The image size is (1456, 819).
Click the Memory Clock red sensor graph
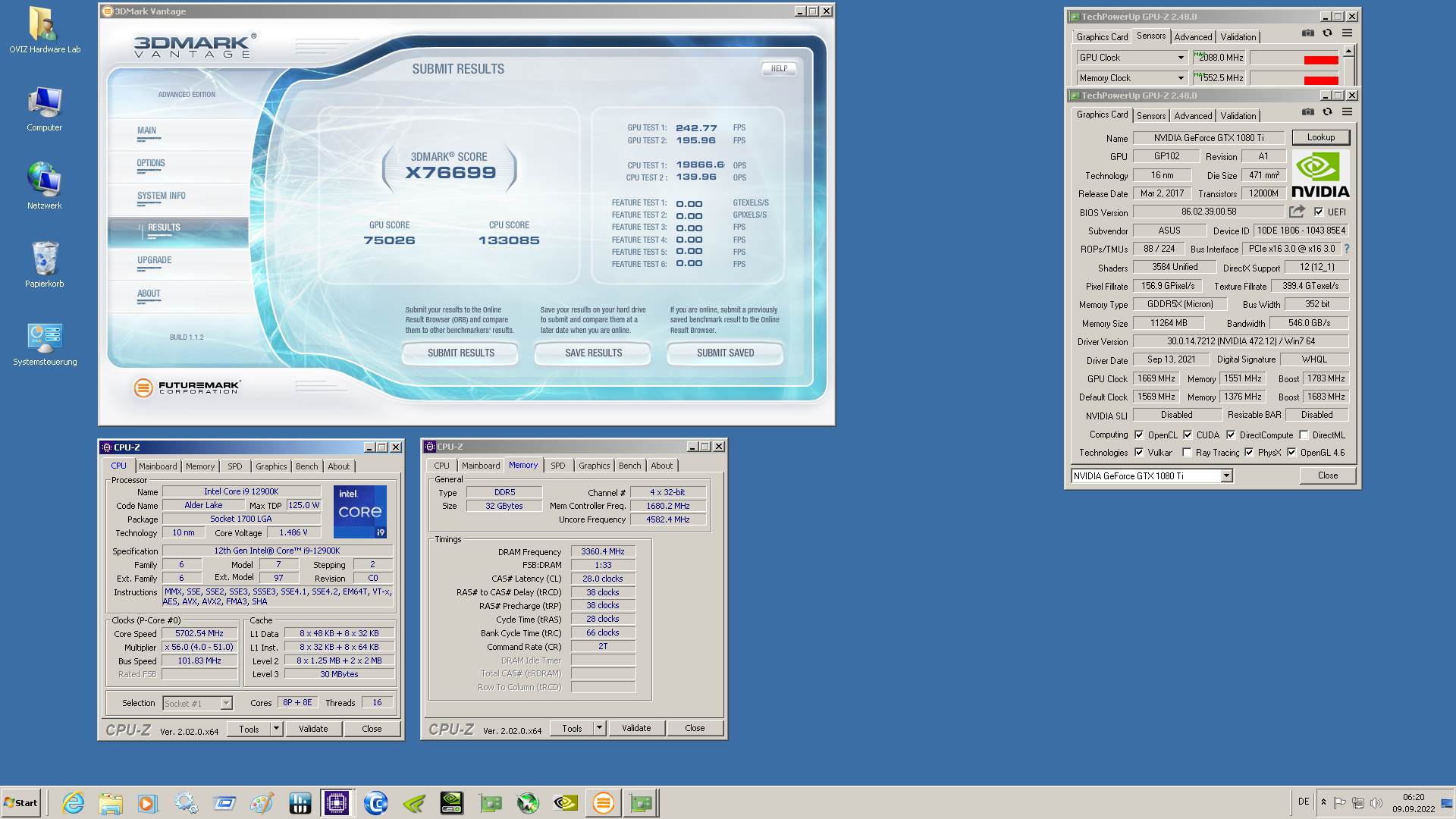coord(1294,78)
